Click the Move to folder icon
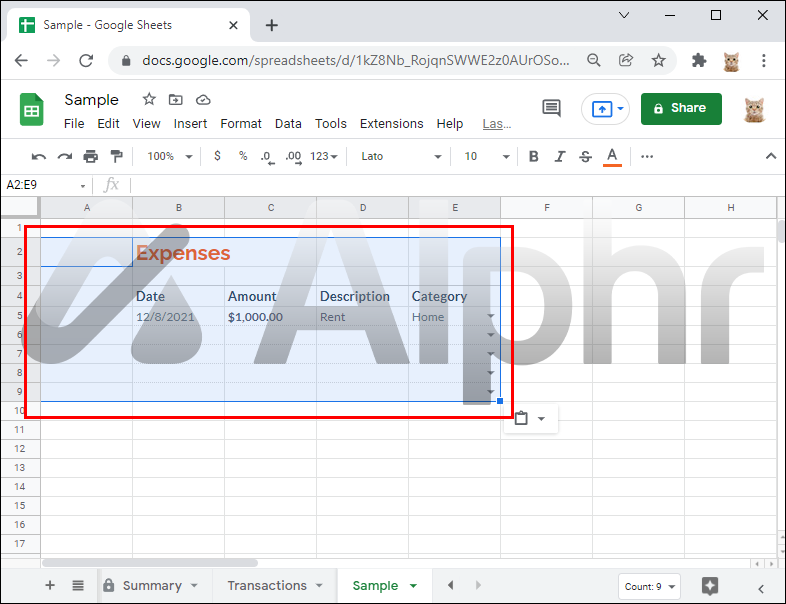 [x=175, y=100]
